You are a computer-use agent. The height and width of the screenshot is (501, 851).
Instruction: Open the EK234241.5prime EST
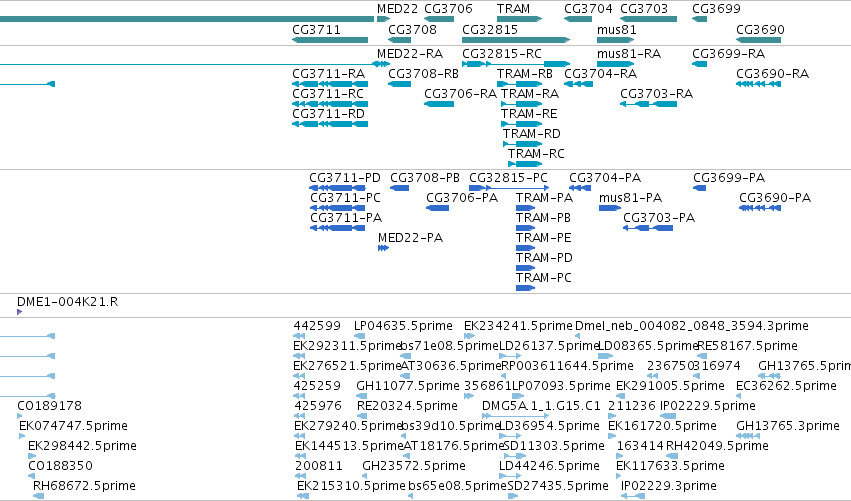(x=469, y=336)
